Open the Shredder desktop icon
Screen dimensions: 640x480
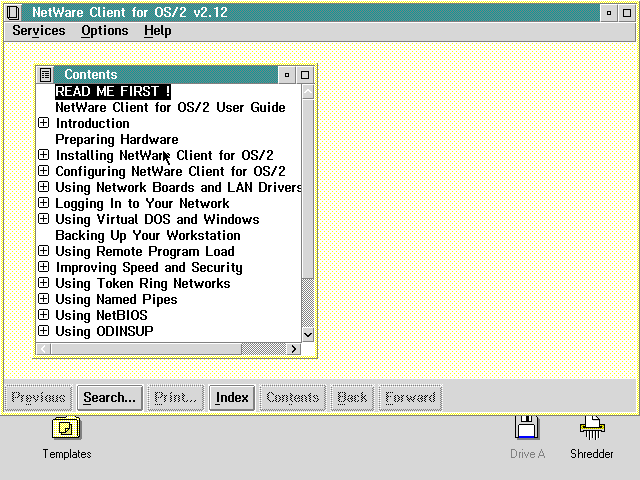point(591,429)
